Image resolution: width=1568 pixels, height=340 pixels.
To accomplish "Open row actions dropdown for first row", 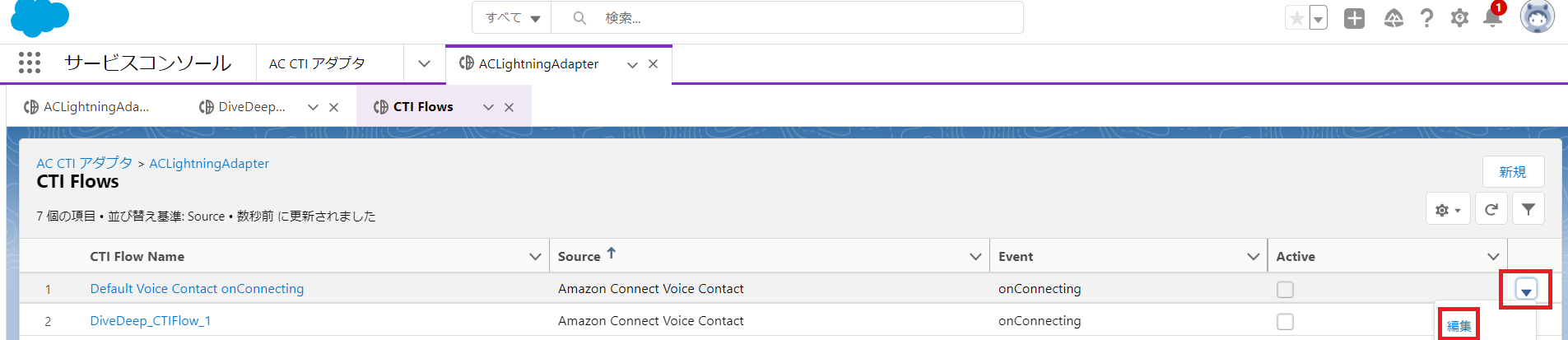I will (1526, 290).
